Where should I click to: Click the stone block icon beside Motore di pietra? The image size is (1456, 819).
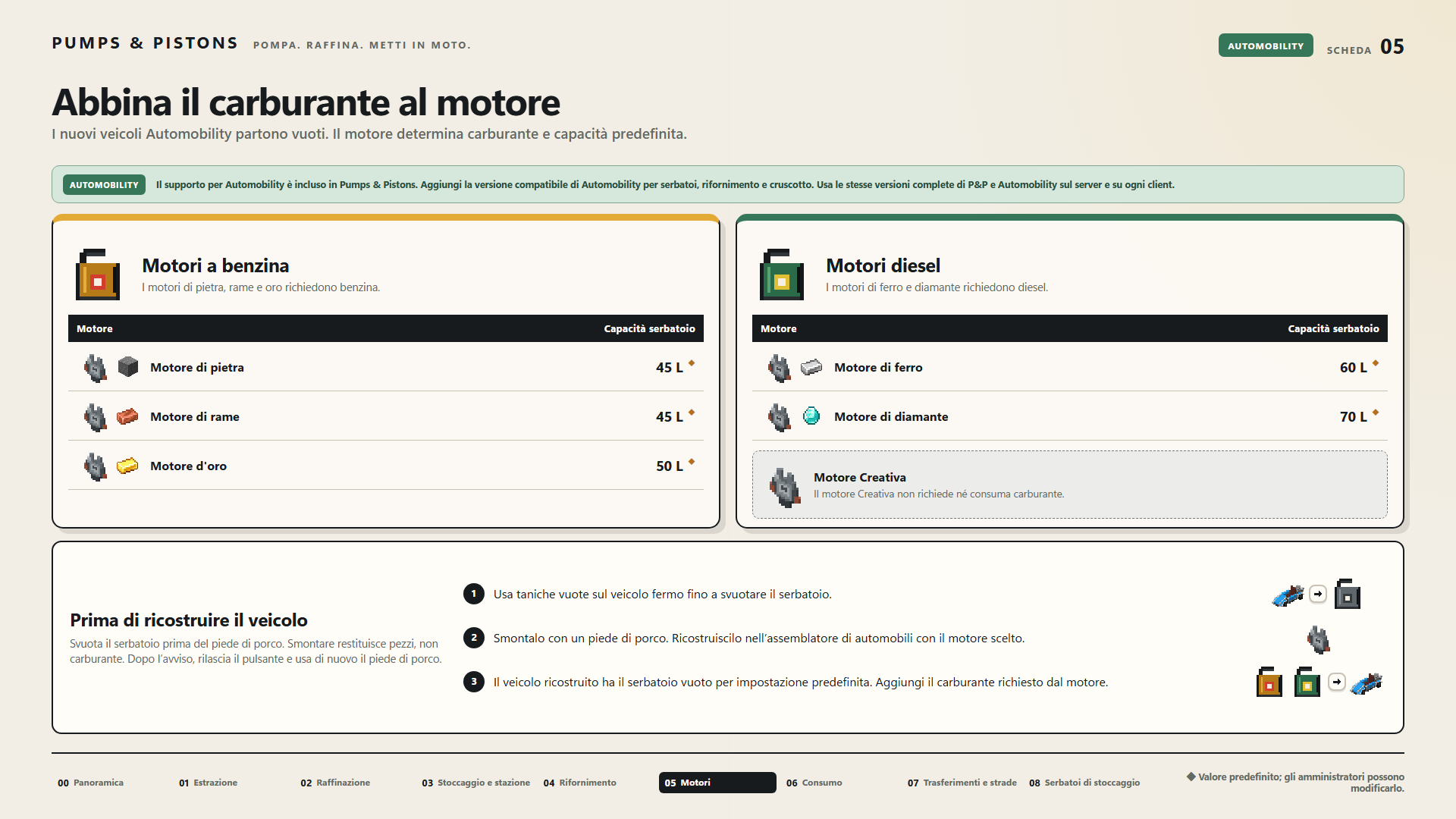point(128,367)
